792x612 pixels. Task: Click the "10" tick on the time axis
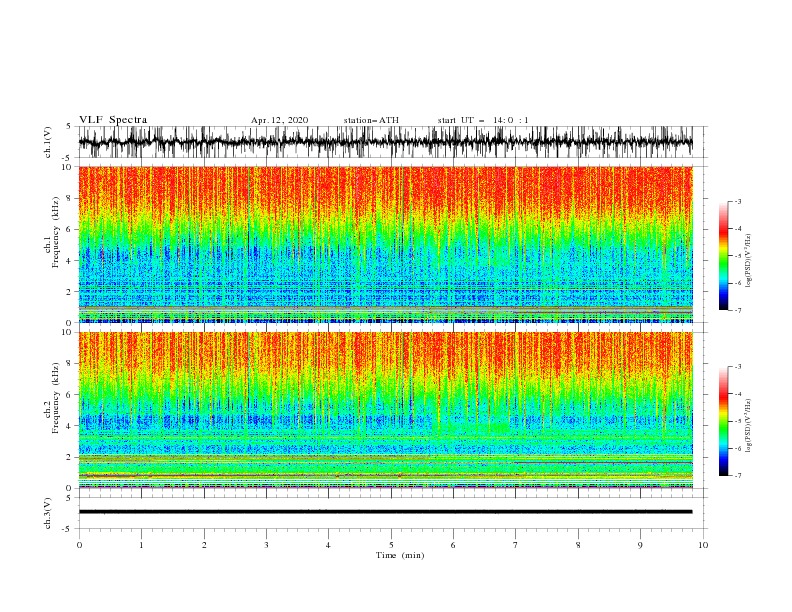(703, 545)
